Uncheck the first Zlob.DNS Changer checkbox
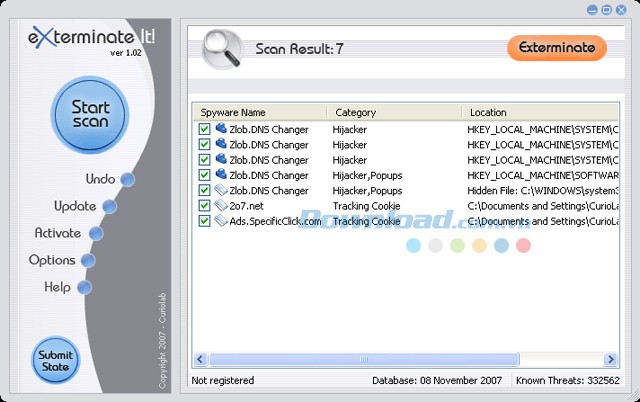 coord(205,130)
